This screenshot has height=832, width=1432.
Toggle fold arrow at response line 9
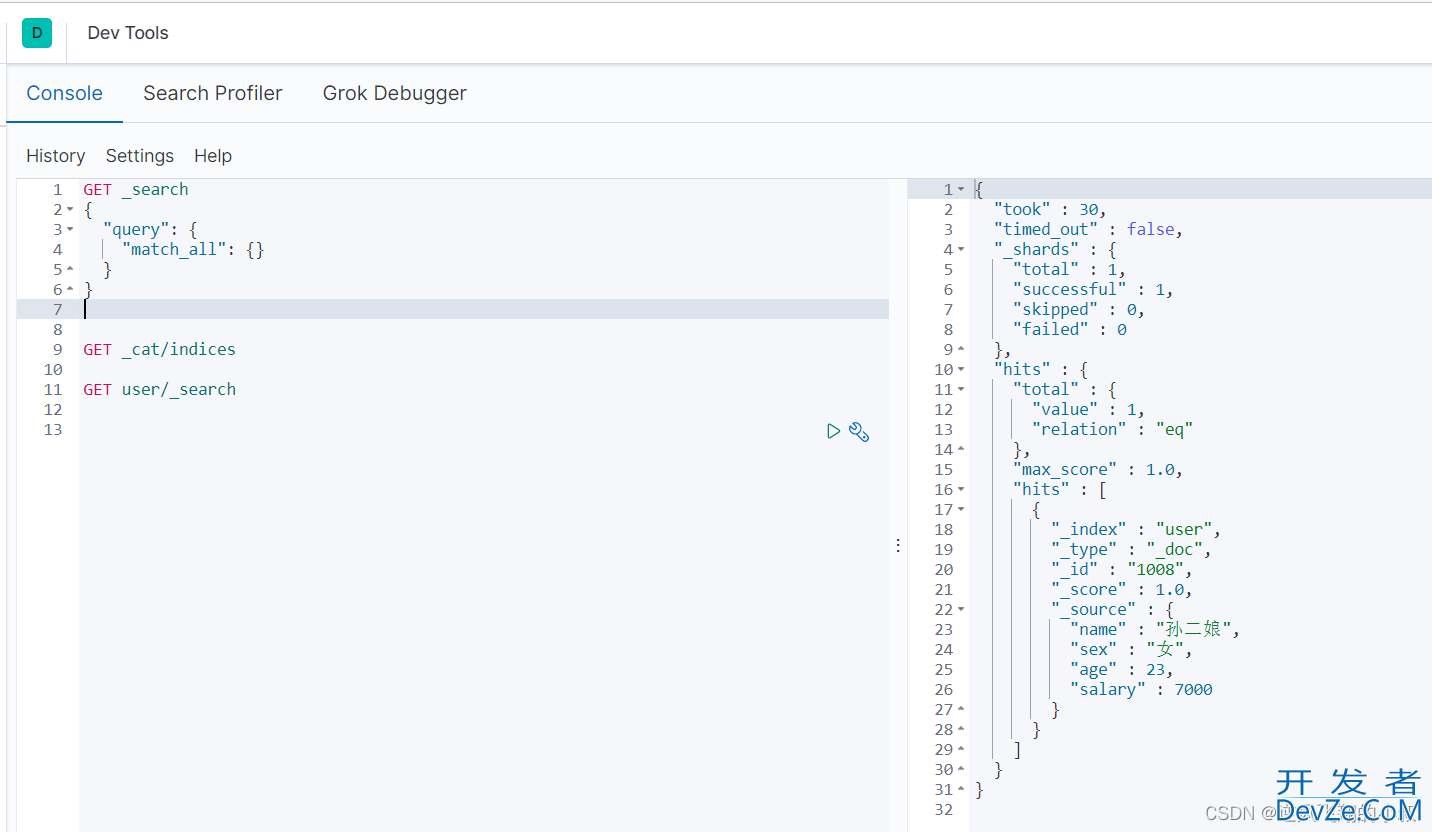coord(961,350)
